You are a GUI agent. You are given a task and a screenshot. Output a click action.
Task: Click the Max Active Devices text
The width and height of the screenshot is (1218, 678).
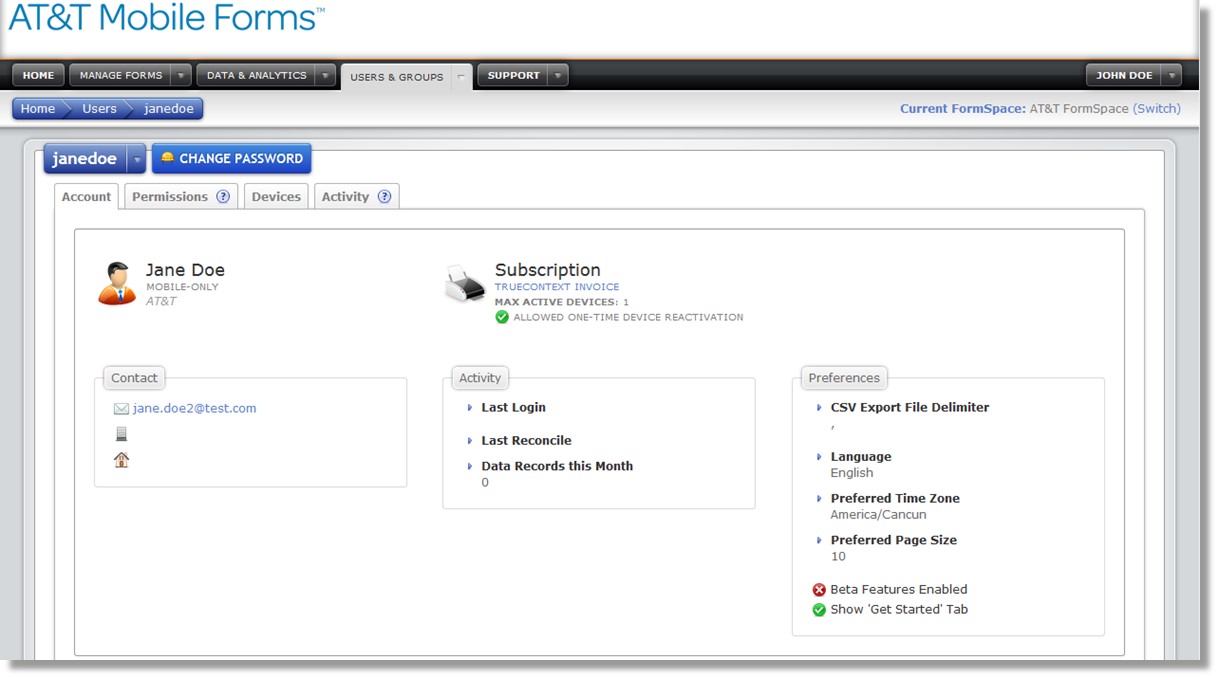pyautogui.click(x=562, y=302)
